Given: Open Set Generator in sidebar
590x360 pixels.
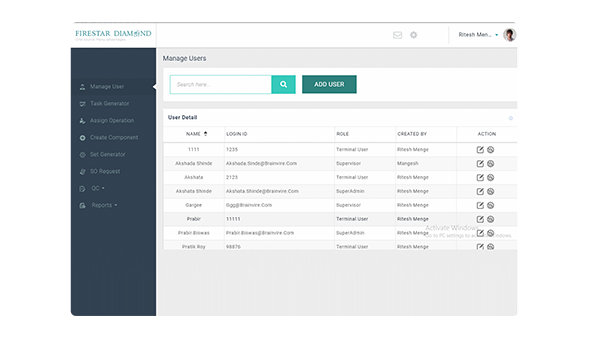Looking at the screenshot, I should (108, 154).
